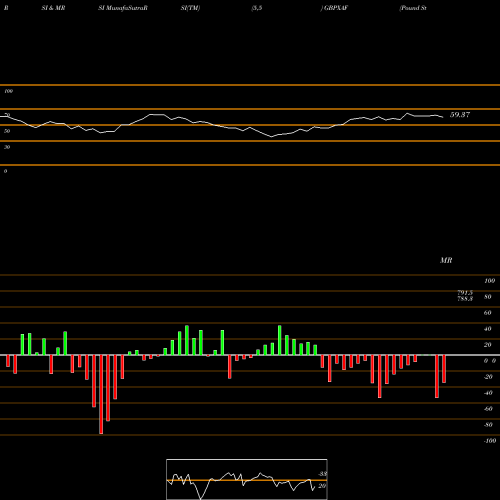Click the '0 0' zero label on MR axis
Image resolution: width=500 pixels, height=500 pixels.
[490, 361]
